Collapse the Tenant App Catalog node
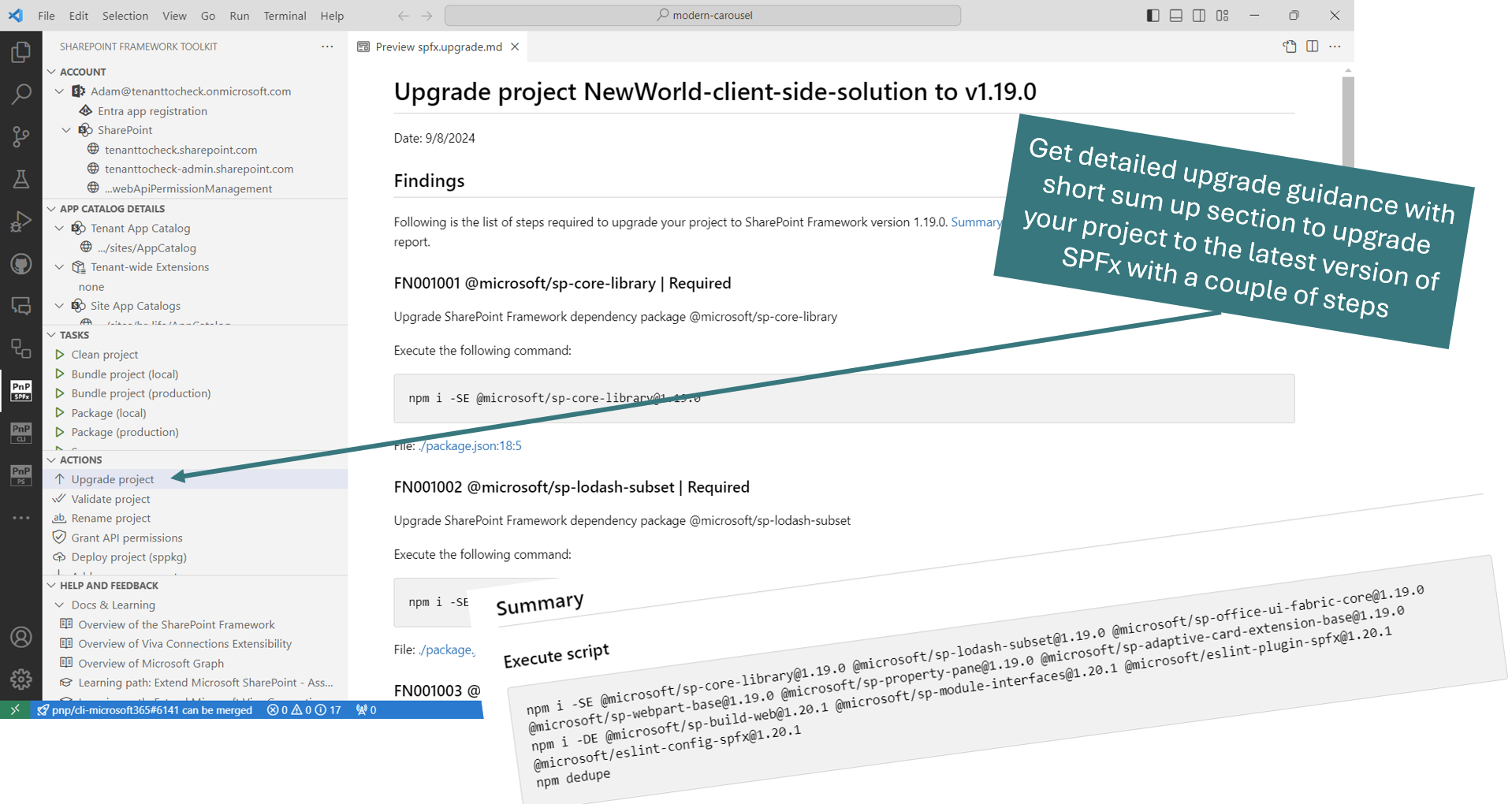Screen dimensions: 1512x804 coord(59,228)
